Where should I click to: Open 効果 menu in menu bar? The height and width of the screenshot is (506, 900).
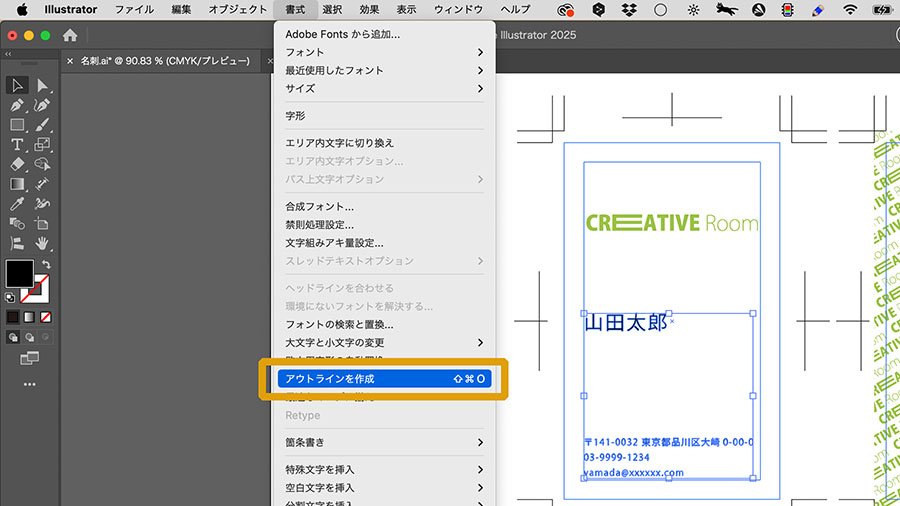[x=369, y=10]
